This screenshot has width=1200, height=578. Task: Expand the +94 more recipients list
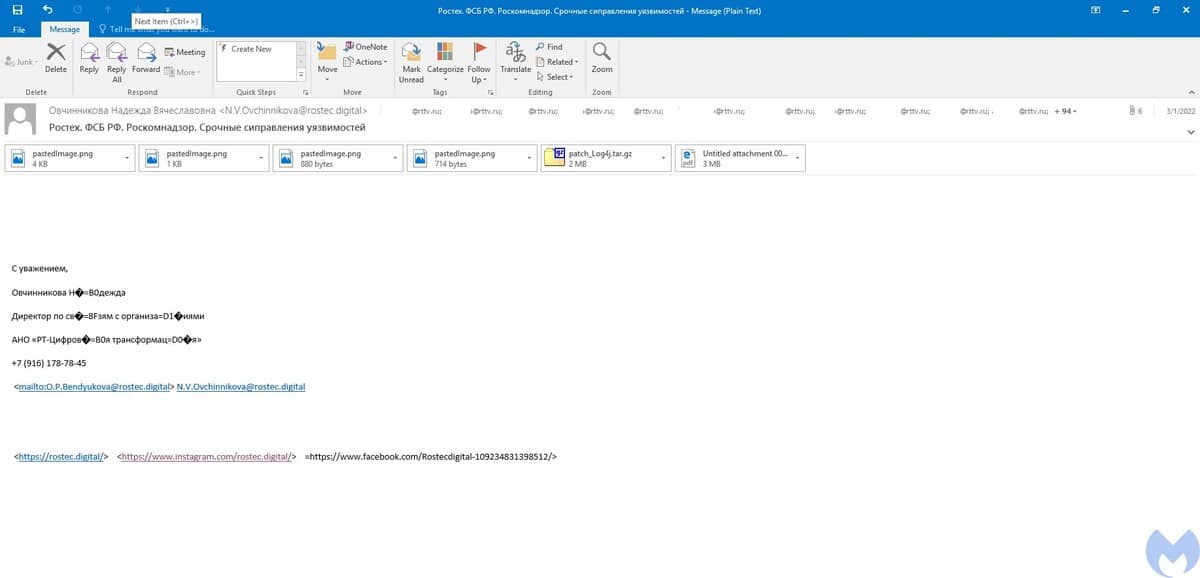tap(1067, 110)
